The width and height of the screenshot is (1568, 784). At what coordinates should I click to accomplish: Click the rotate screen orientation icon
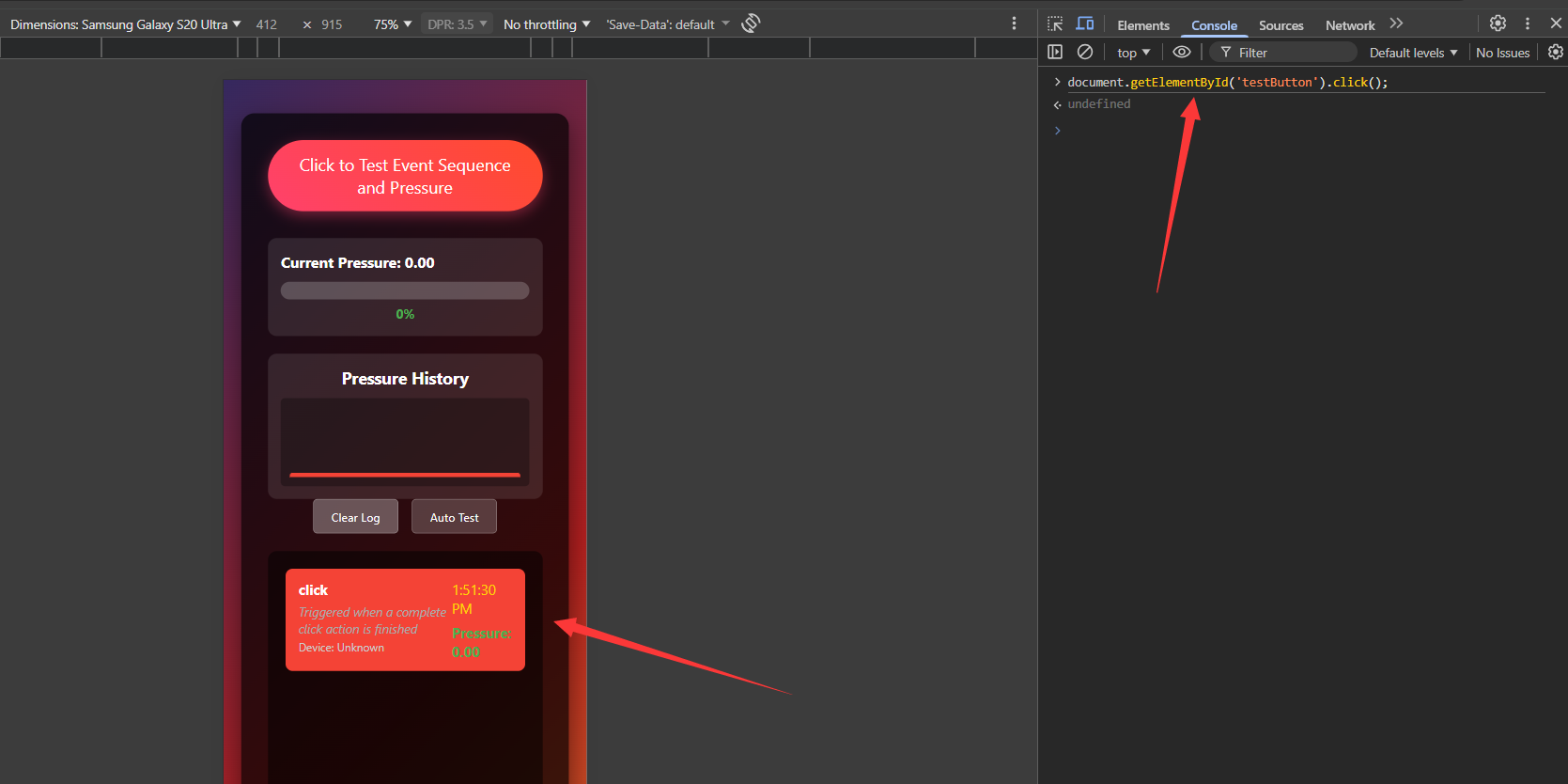tap(751, 24)
